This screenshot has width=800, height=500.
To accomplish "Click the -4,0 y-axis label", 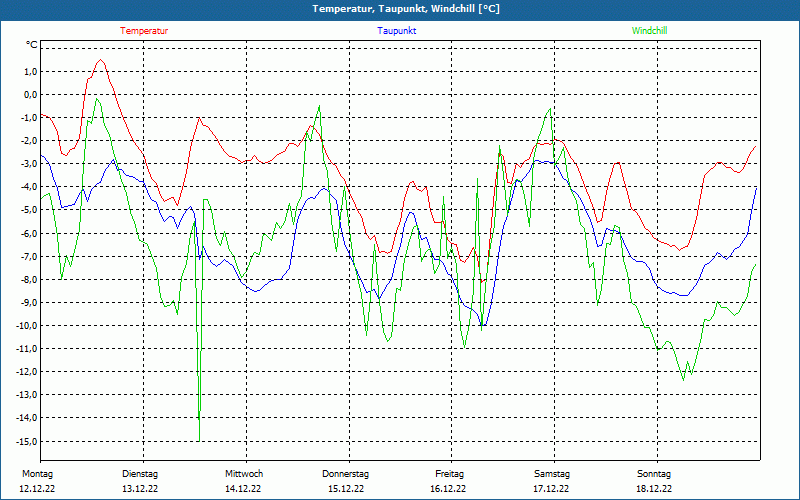I will 29,187.
